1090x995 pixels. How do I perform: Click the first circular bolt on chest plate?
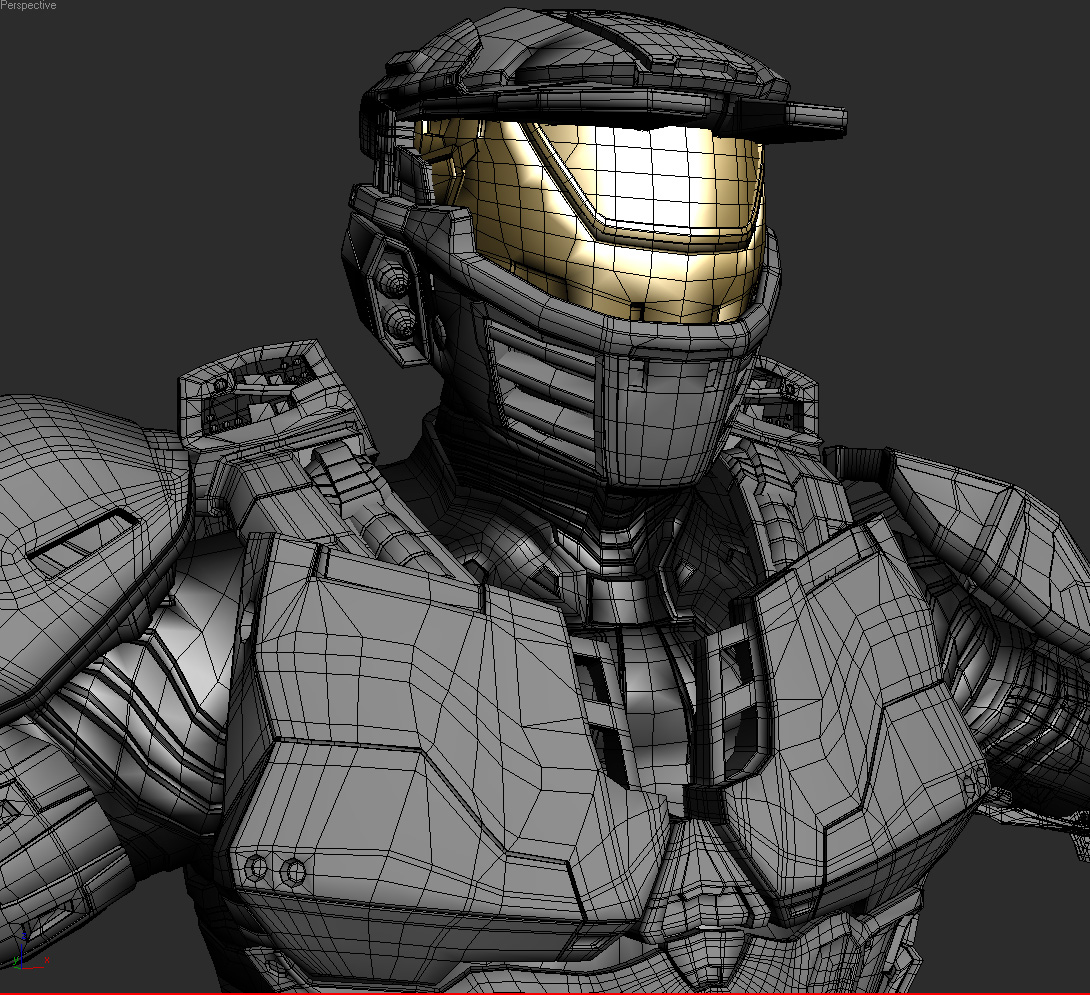tap(257, 868)
